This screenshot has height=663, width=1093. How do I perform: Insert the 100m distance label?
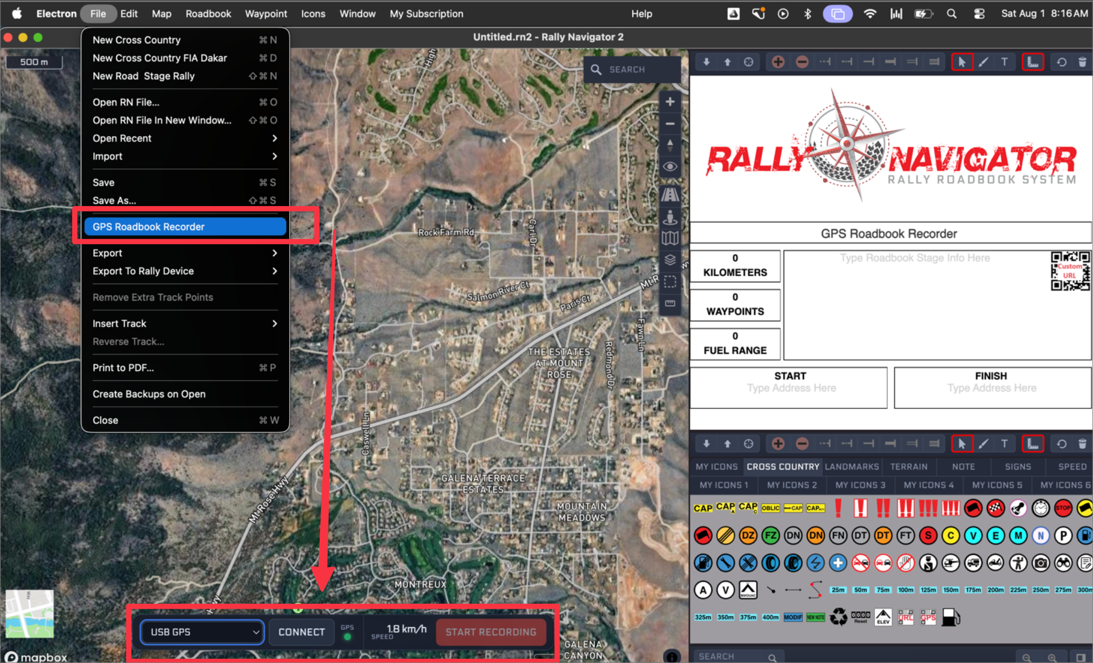pos(905,590)
